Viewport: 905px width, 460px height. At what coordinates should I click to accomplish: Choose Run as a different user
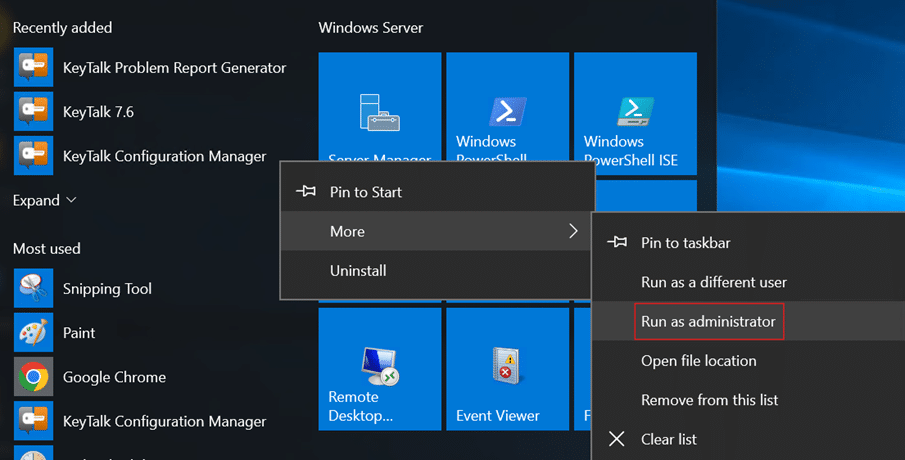pos(714,282)
